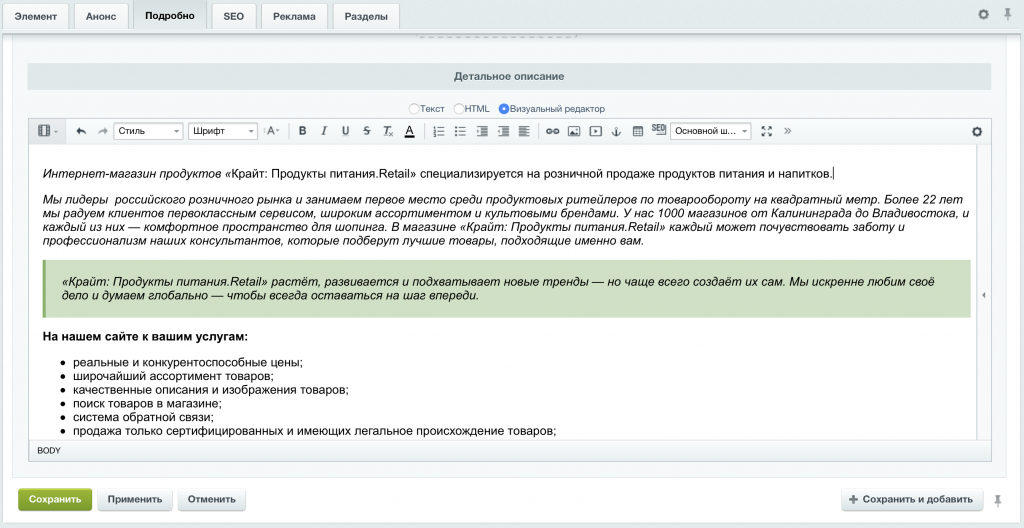Redo the last undone edit
This screenshot has height=528, width=1024.
(x=102, y=131)
